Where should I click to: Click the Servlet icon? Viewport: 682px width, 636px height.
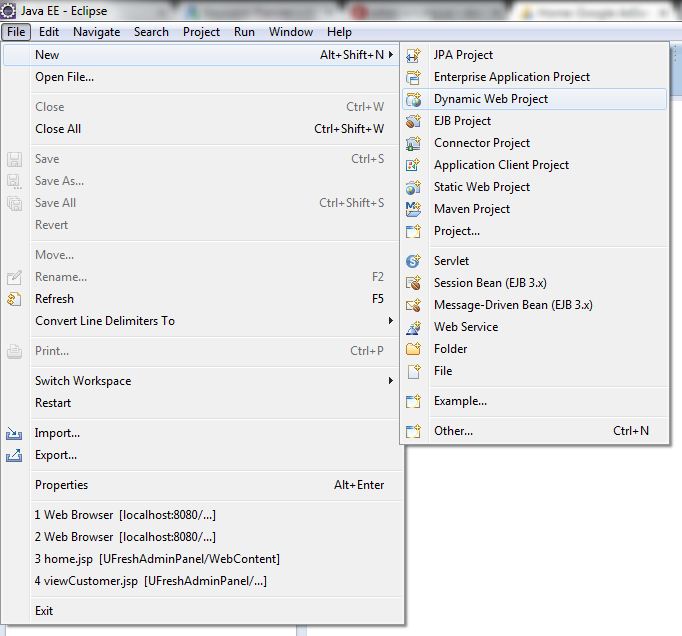point(413,261)
